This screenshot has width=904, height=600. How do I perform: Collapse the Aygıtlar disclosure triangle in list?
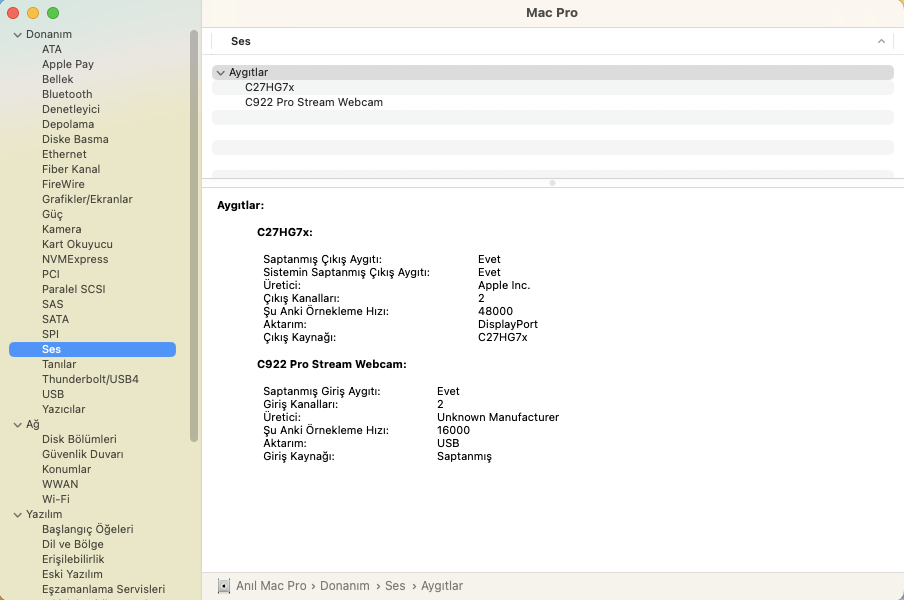tap(220, 72)
